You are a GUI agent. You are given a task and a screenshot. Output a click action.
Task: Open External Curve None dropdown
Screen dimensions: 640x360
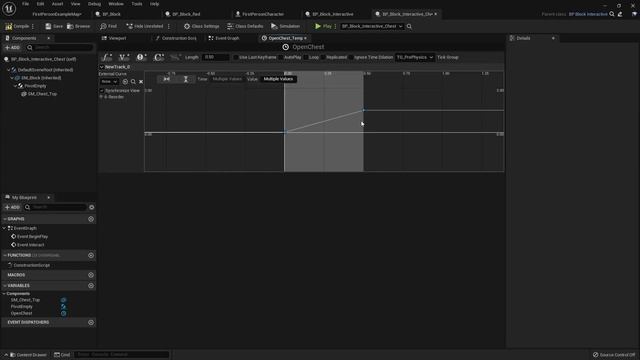coord(109,82)
